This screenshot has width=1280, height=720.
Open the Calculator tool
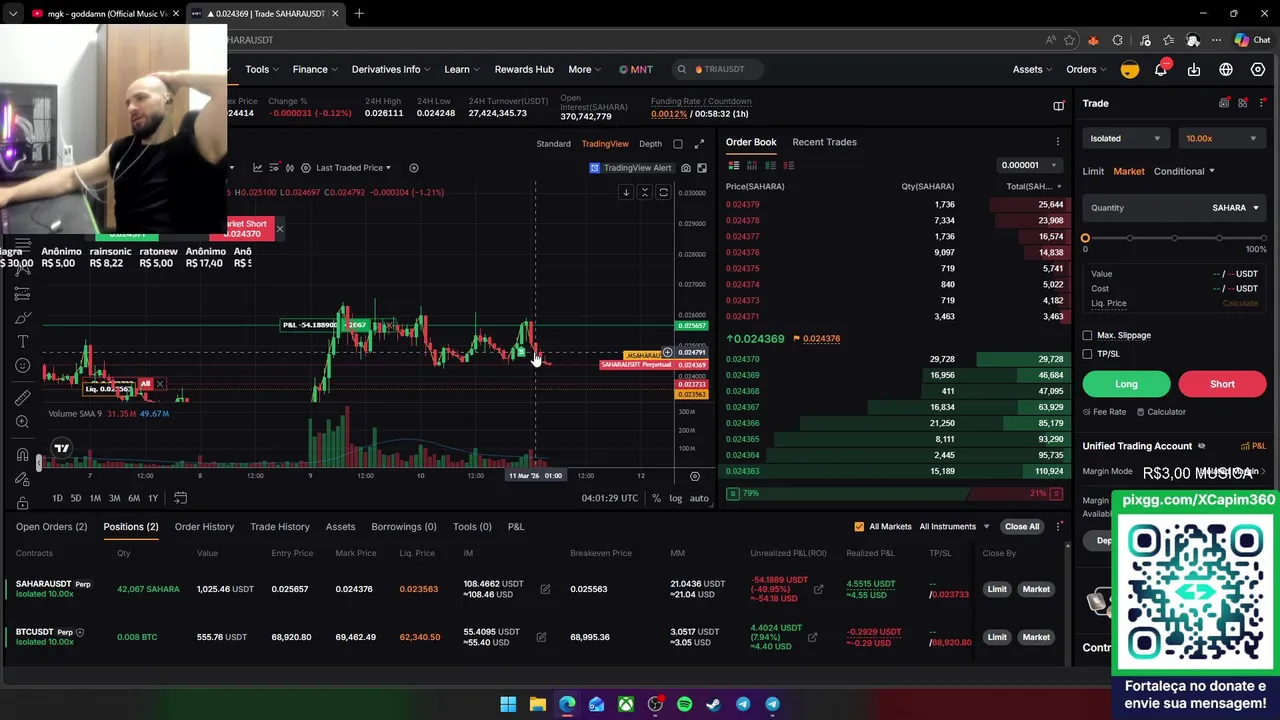click(1160, 412)
